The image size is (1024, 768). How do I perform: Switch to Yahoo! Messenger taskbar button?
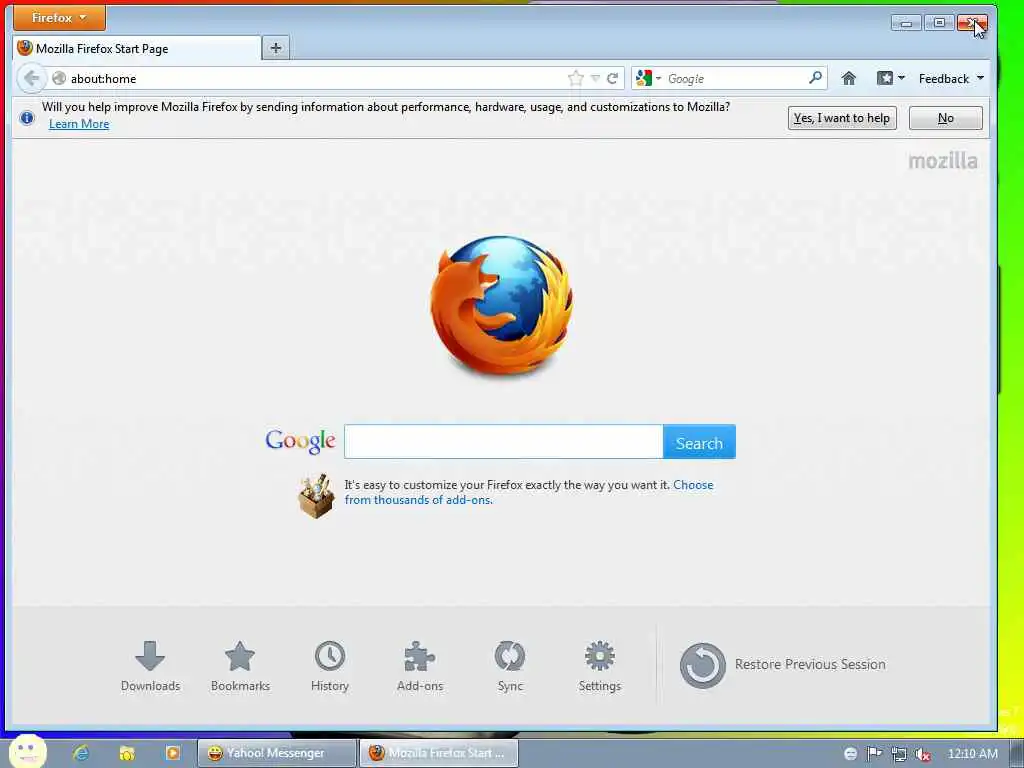point(277,753)
